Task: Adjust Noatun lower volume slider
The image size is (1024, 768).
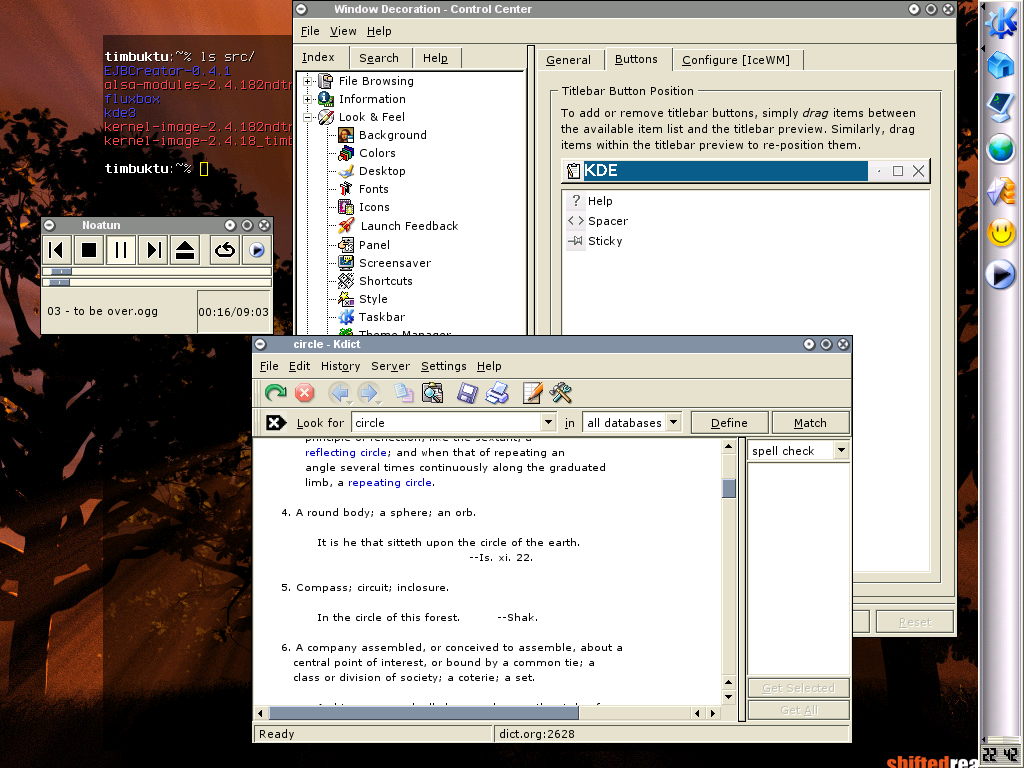Action: click(59, 282)
